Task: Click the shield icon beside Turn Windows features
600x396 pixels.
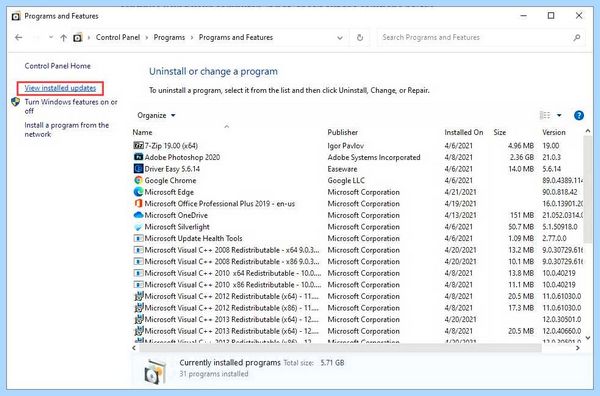Action: [x=16, y=102]
